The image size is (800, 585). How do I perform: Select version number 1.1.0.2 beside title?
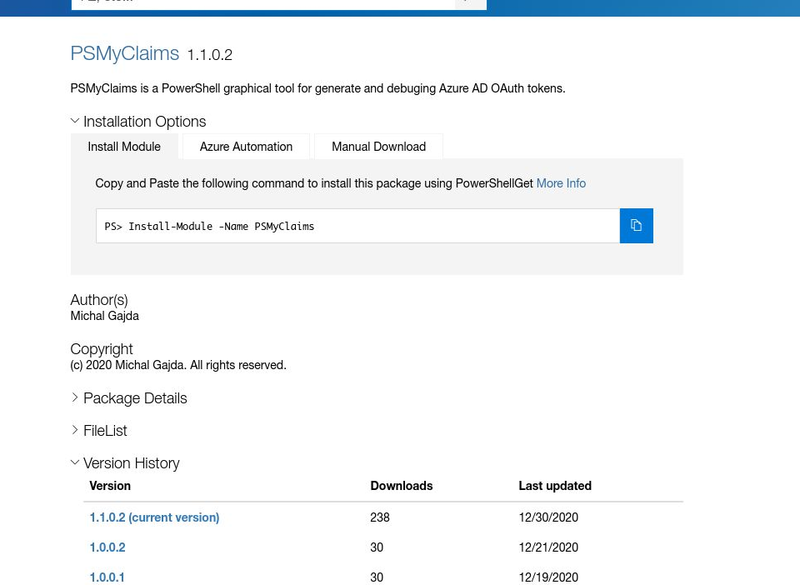pos(210,55)
